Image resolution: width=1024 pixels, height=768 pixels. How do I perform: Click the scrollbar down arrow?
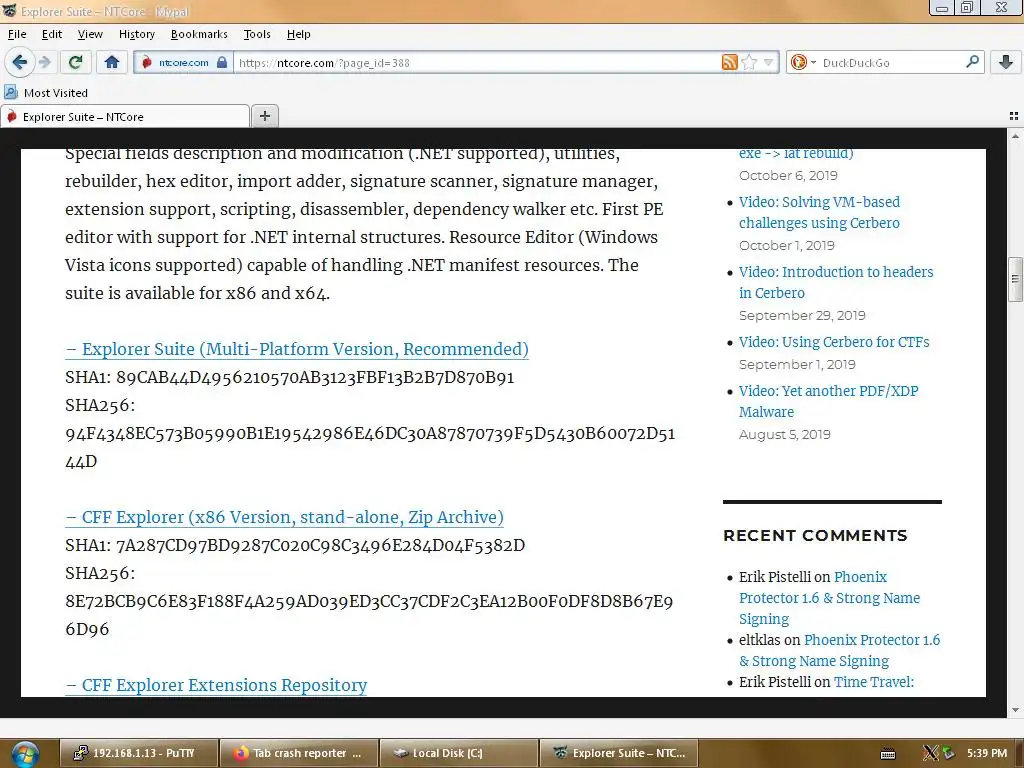(1015, 711)
